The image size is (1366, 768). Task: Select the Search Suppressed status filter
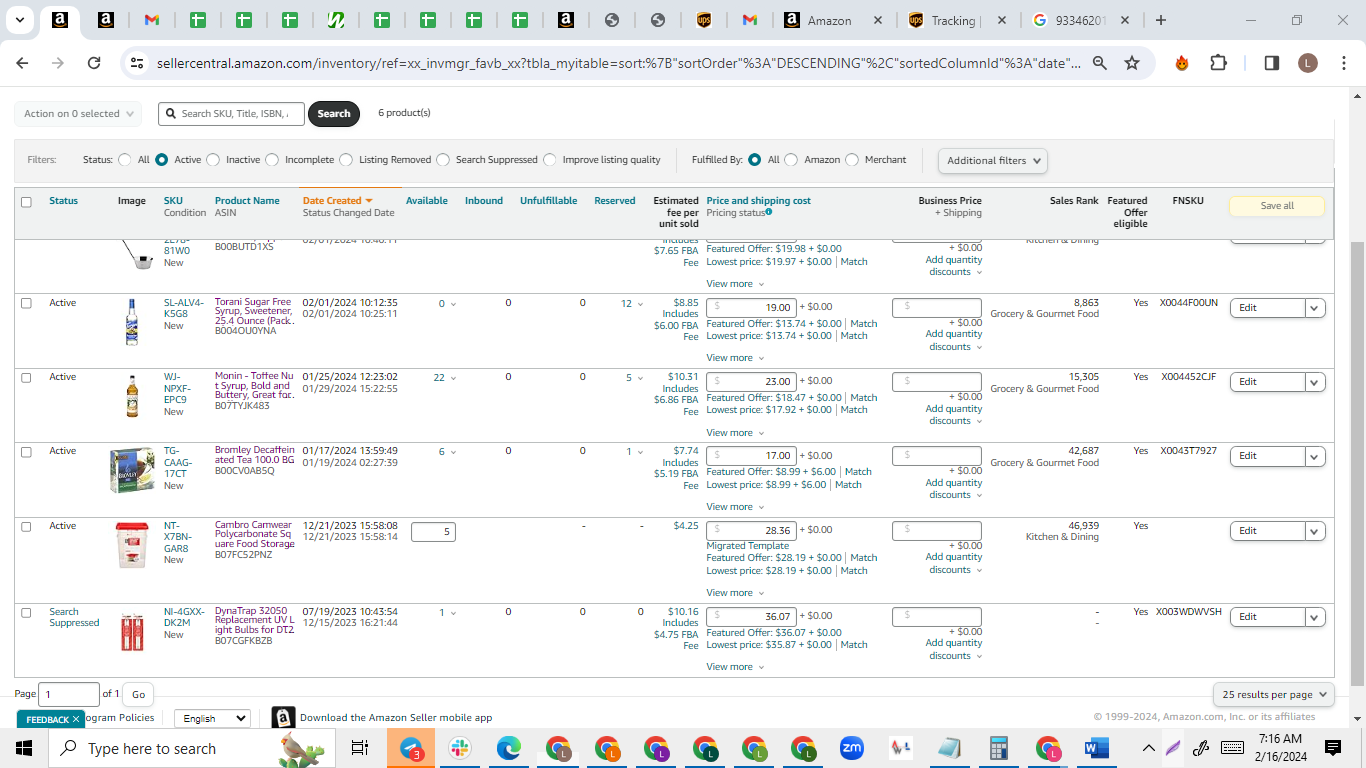point(443,160)
